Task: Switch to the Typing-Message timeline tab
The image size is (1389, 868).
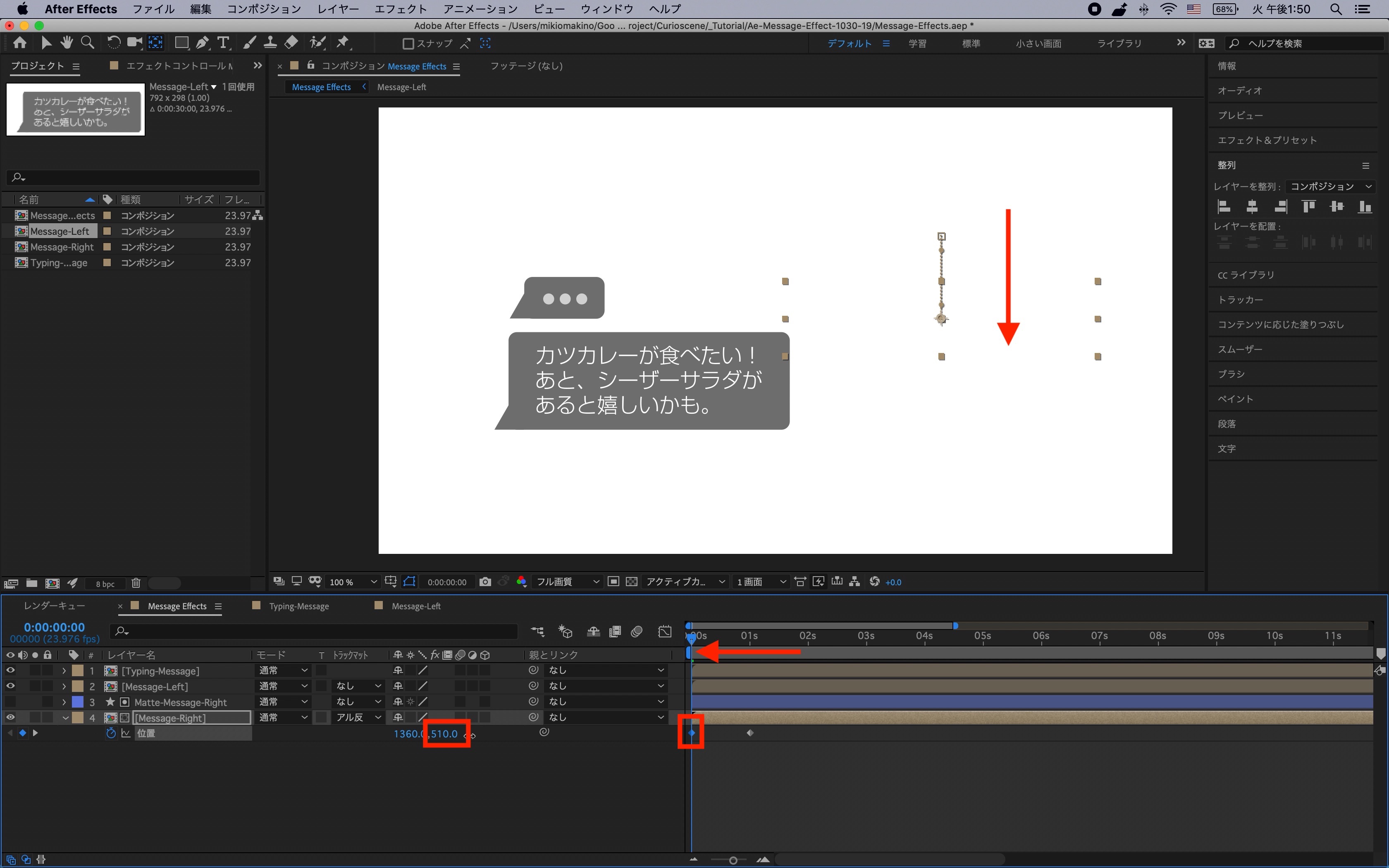Action: (298, 606)
